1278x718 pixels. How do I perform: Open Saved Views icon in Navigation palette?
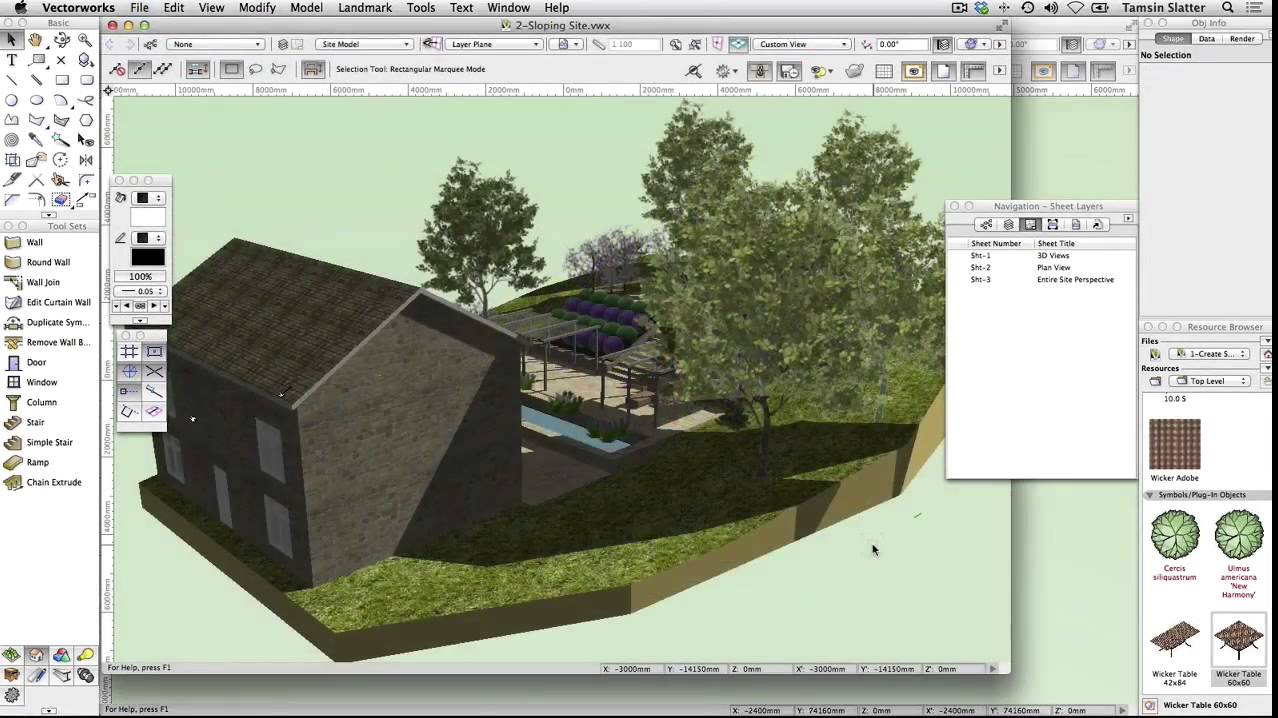tap(1075, 224)
